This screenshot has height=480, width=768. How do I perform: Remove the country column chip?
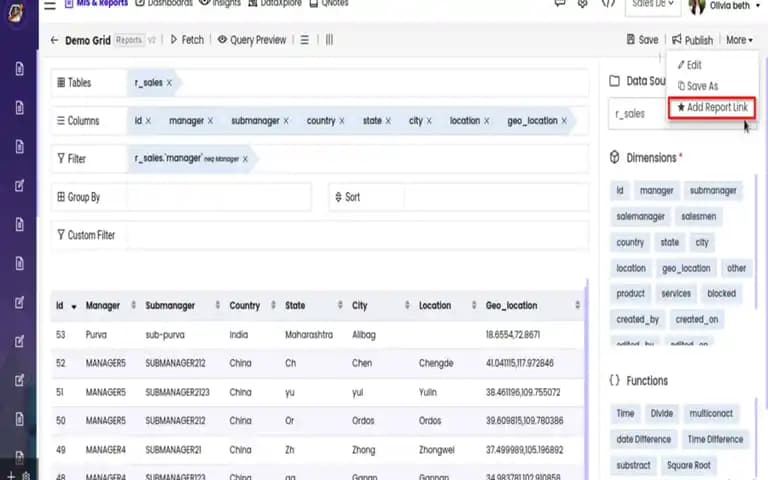342,120
